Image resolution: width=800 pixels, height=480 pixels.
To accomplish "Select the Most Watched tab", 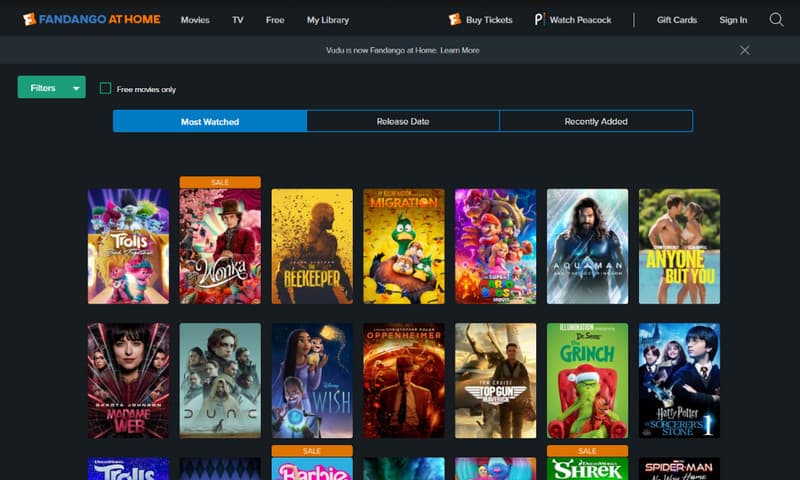I will tap(210, 121).
